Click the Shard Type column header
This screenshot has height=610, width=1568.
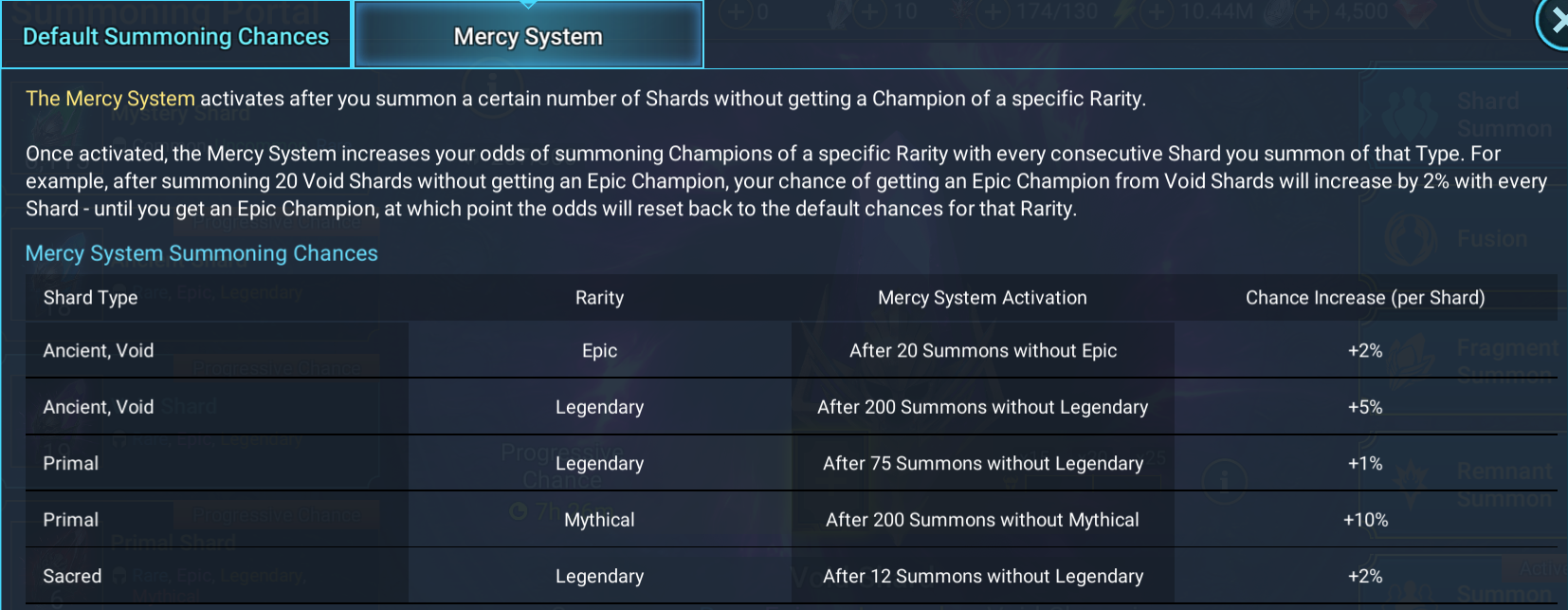click(90, 298)
